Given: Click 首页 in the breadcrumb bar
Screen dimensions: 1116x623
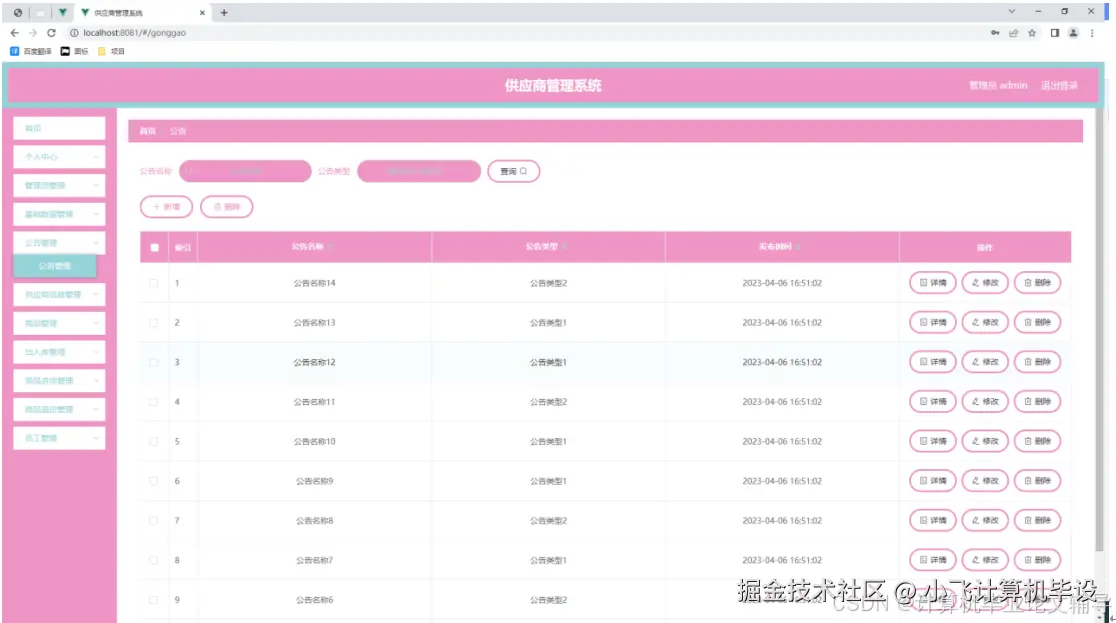Looking at the screenshot, I should 147,131.
